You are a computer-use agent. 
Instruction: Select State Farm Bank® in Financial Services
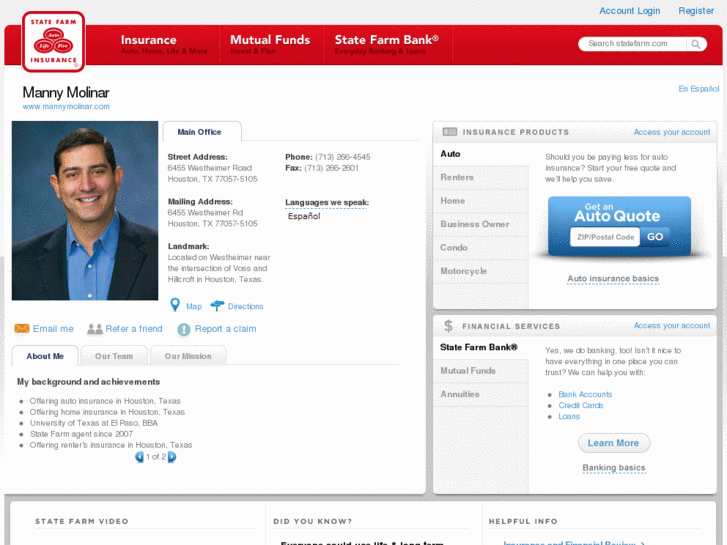coord(481,347)
